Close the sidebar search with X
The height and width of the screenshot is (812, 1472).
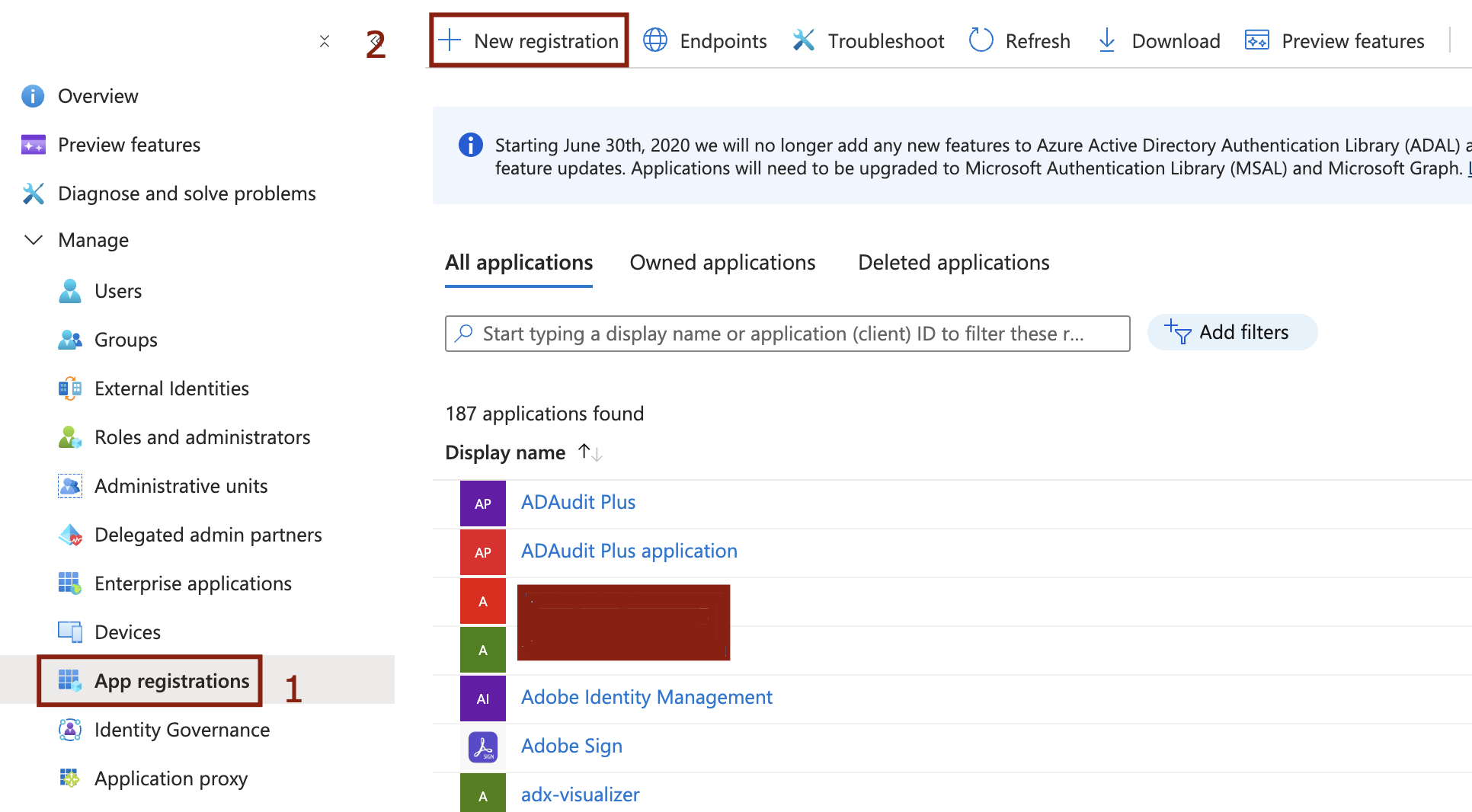(x=325, y=41)
